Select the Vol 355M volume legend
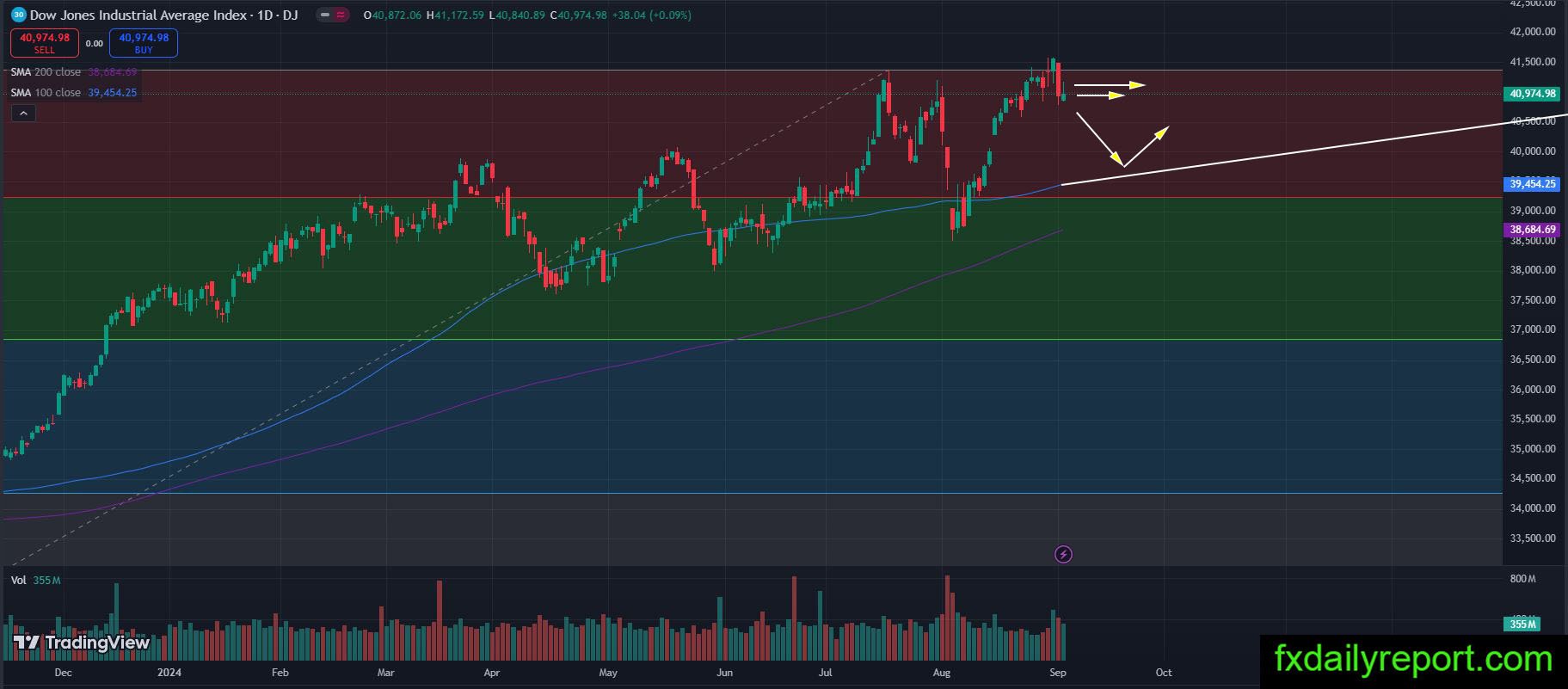Image resolution: width=1568 pixels, height=689 pixels. pos(35,581)
